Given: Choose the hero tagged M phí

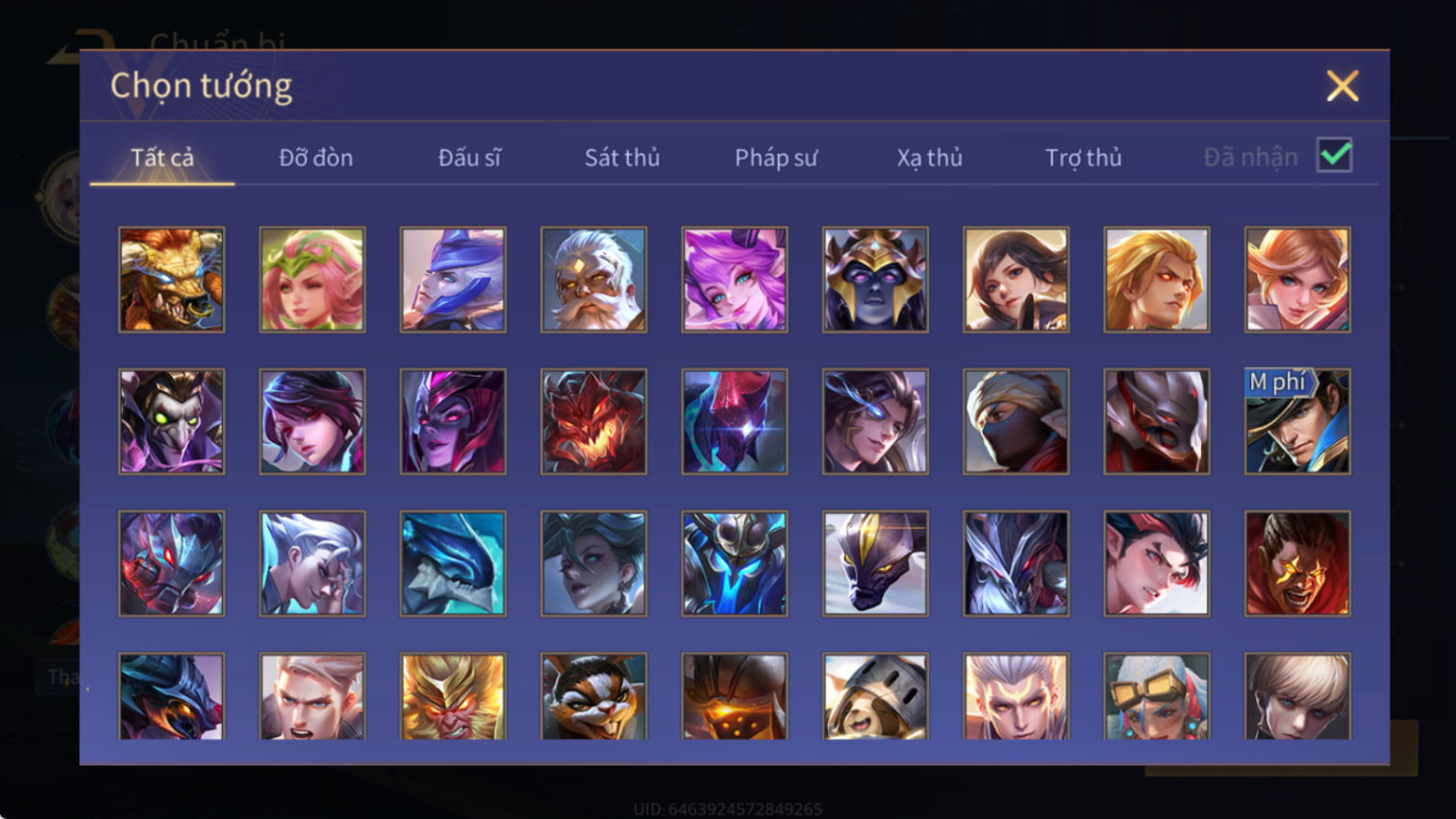Looking at the screenshot, I should pos(1297,422).
